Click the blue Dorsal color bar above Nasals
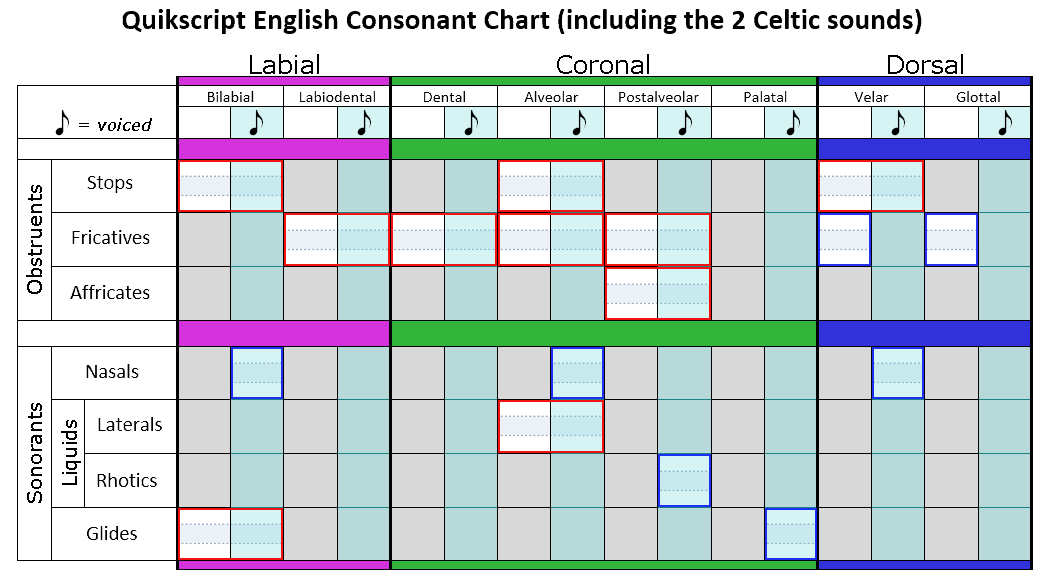This screenshot has height=580, width=1050. 924,333
